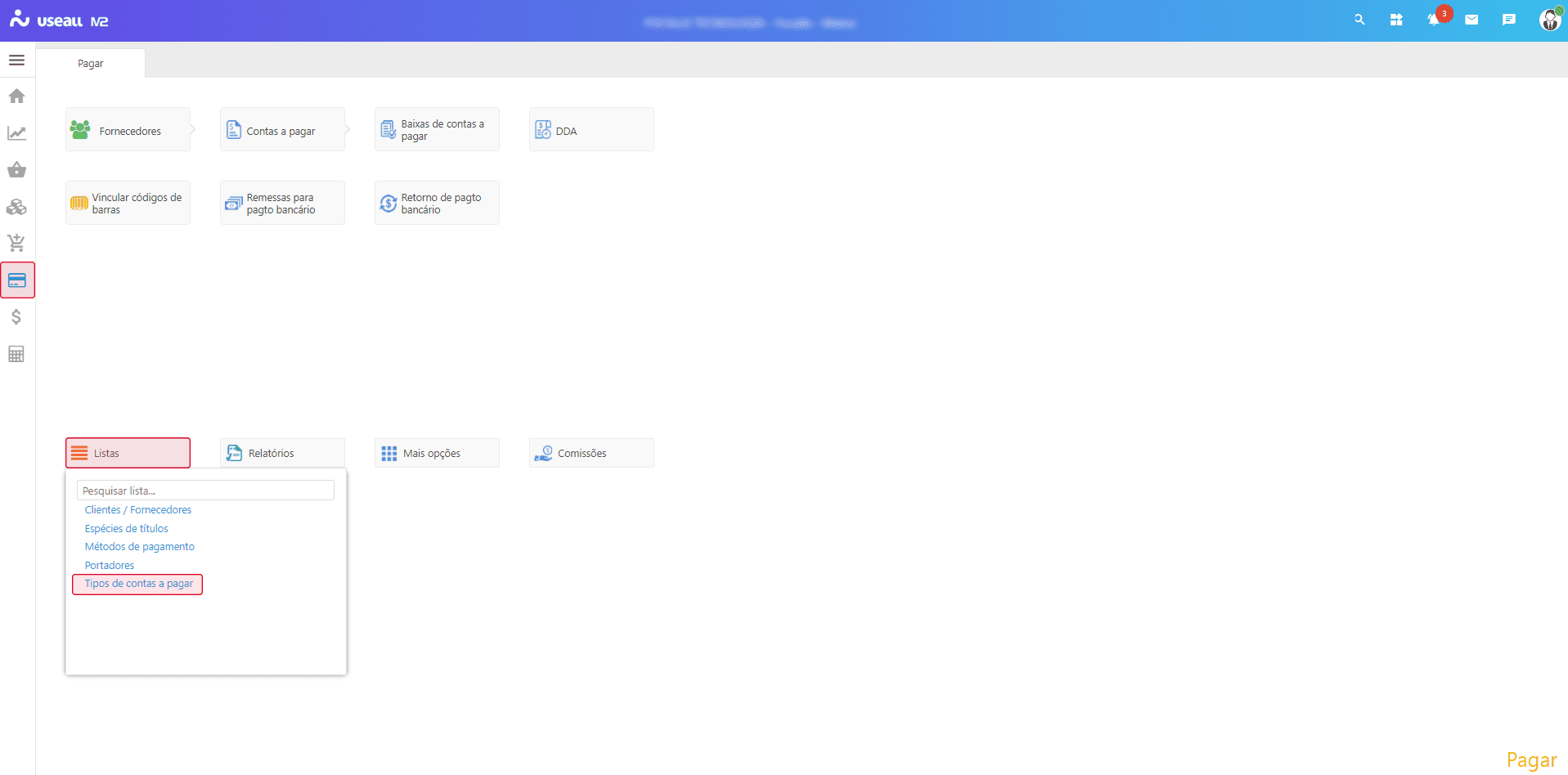Collapse the Listas dropdown

coord(128,453)
